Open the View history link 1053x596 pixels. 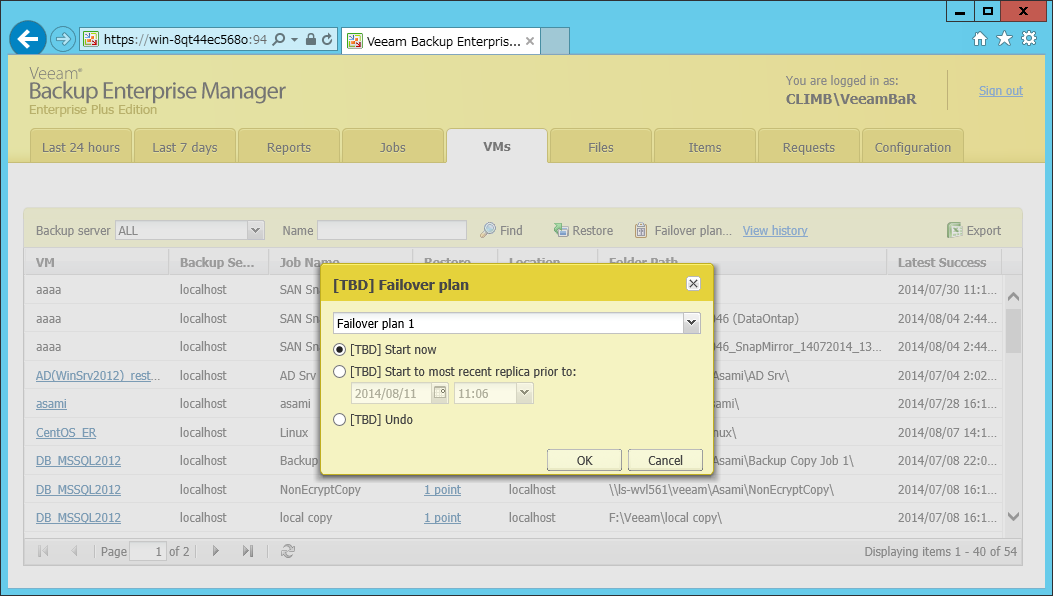point(775,230)
